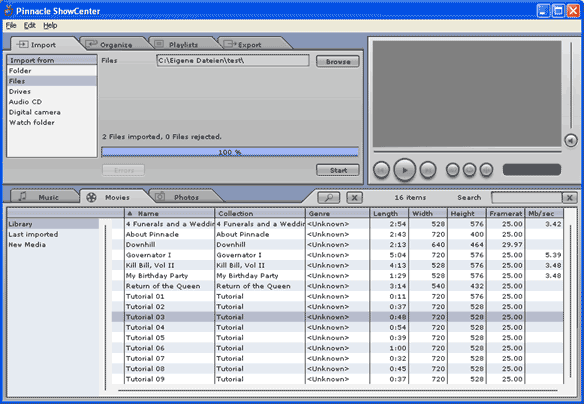
Task: Click inside the Search input field
Action: pyautogui.click(x=526, y=198)
